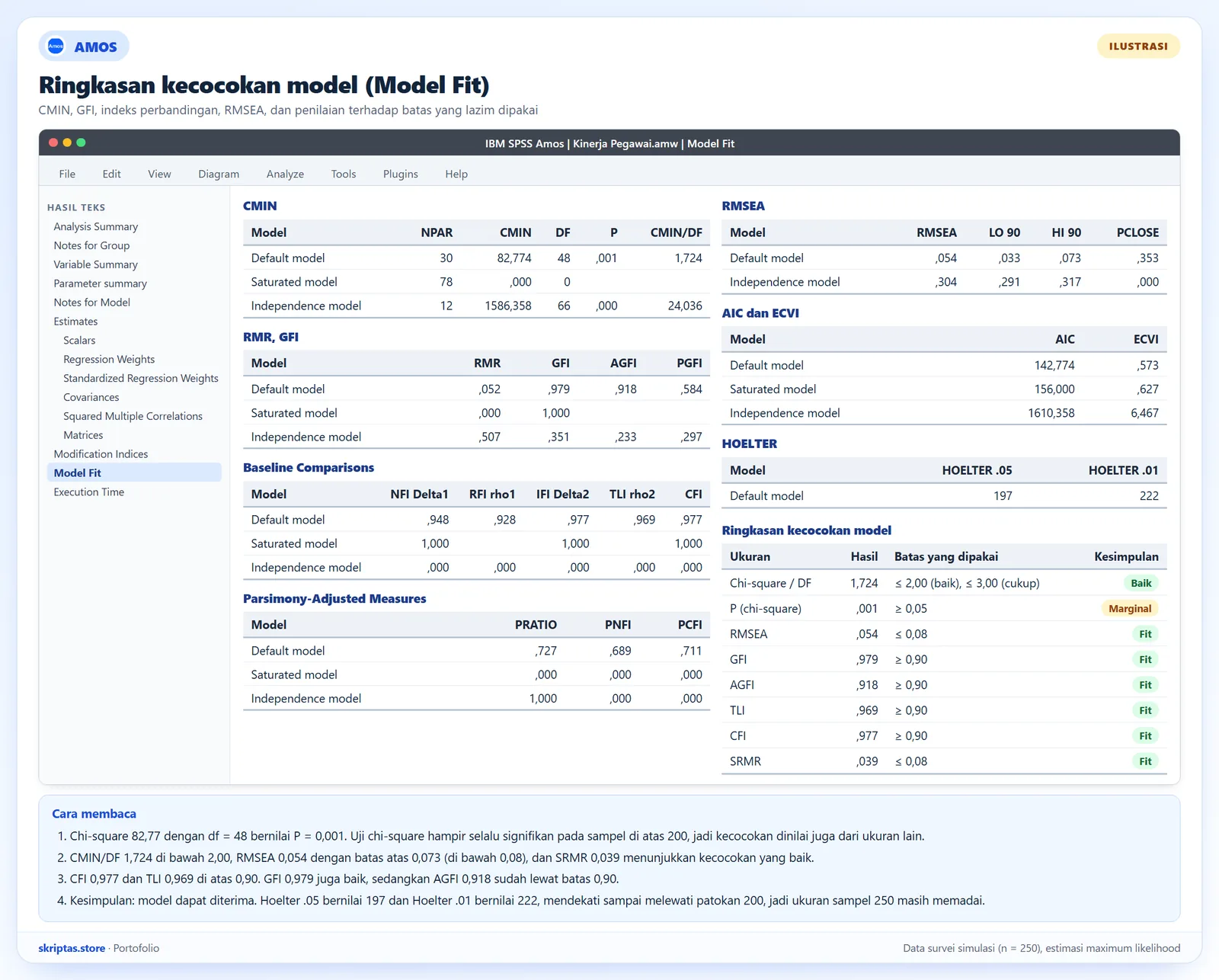
Task: Click the window title bar text
Action: (x=609, y=143)
